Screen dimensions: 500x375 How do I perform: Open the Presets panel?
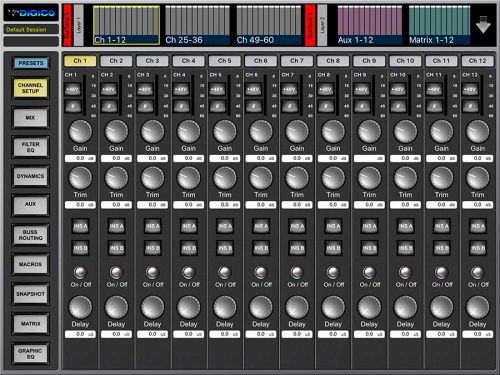point(31,63)
